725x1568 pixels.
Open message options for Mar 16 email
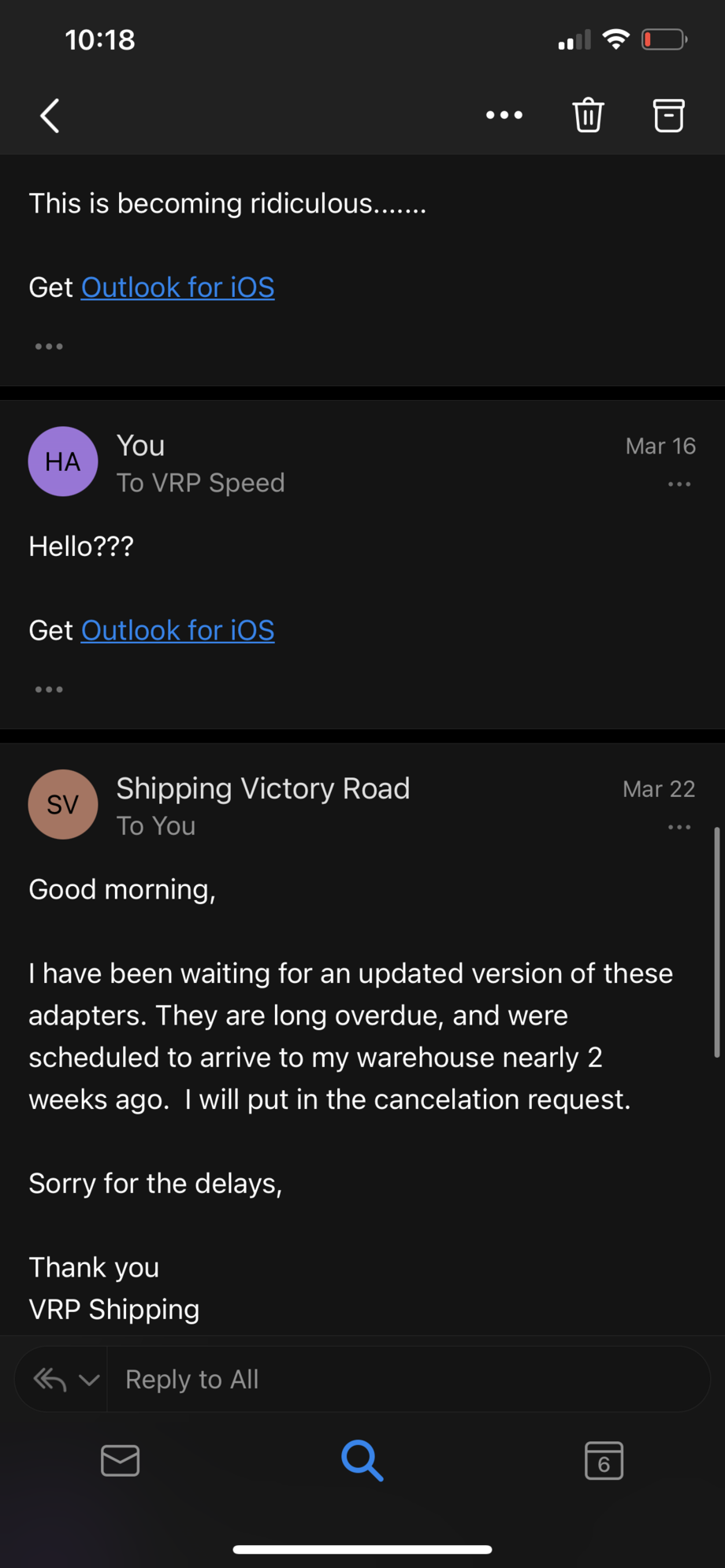(x=679, y=484)
